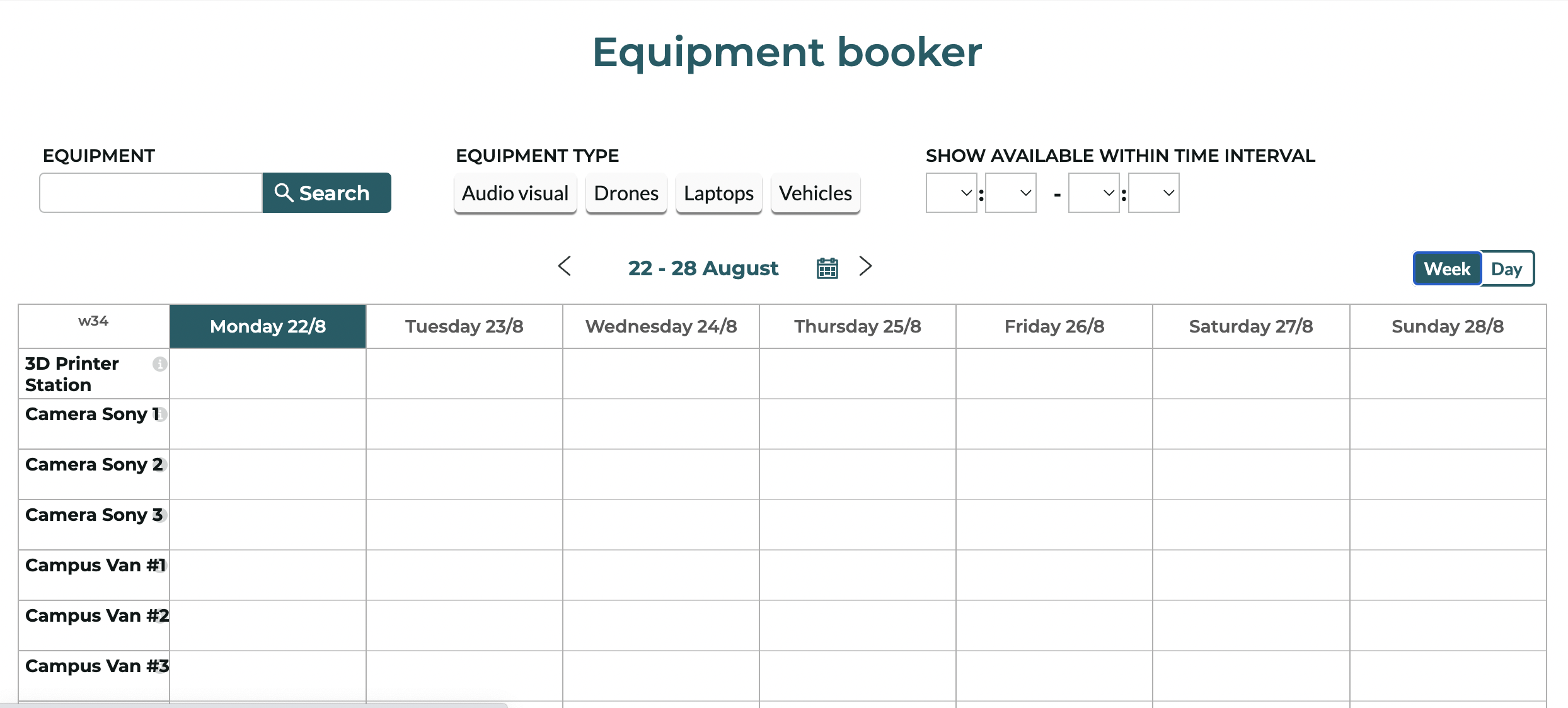Switch to Week view
Viewport: 1568px width, 708px height.
[x=1447, y=269]
